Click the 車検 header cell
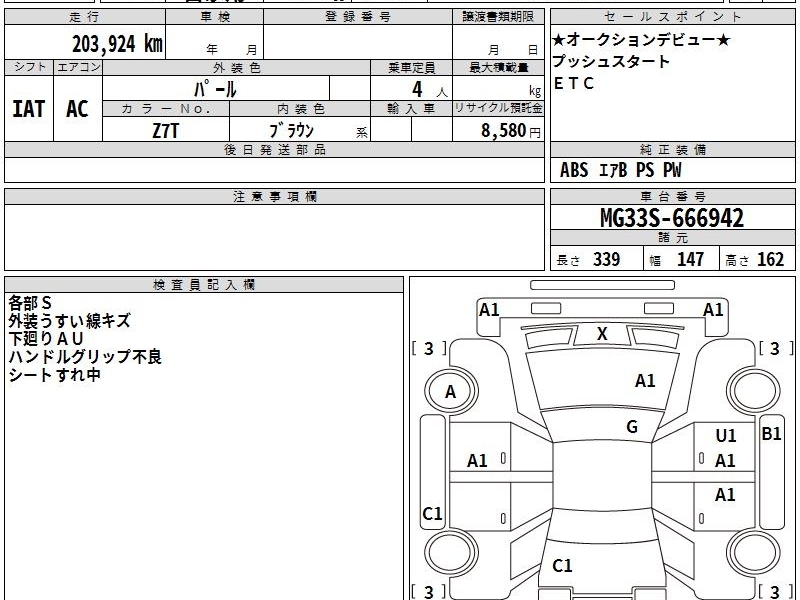 click(x=215, y=17)
